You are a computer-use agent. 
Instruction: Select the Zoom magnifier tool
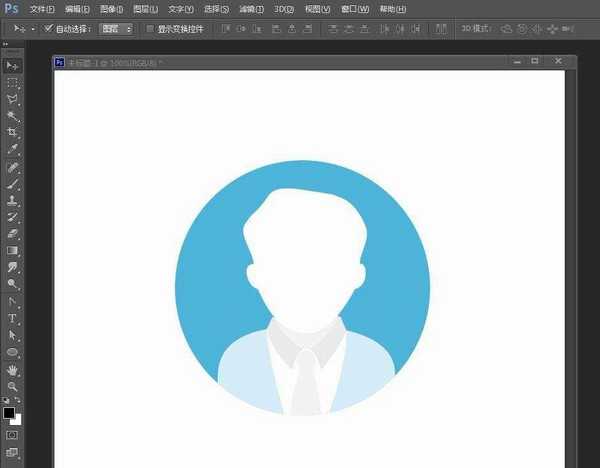[13, 385]
